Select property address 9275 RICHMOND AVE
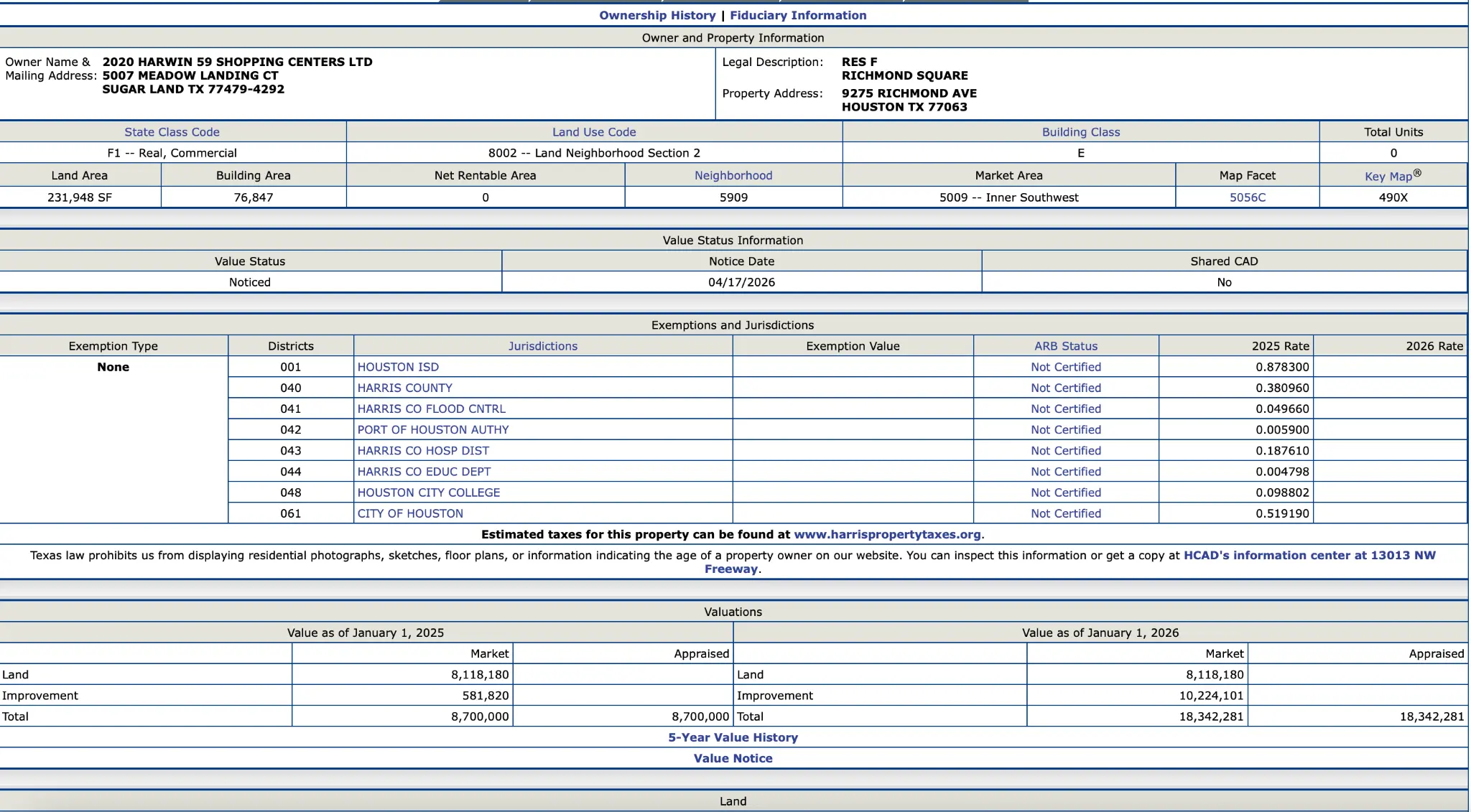1471x812 pixels. point(909,93)
